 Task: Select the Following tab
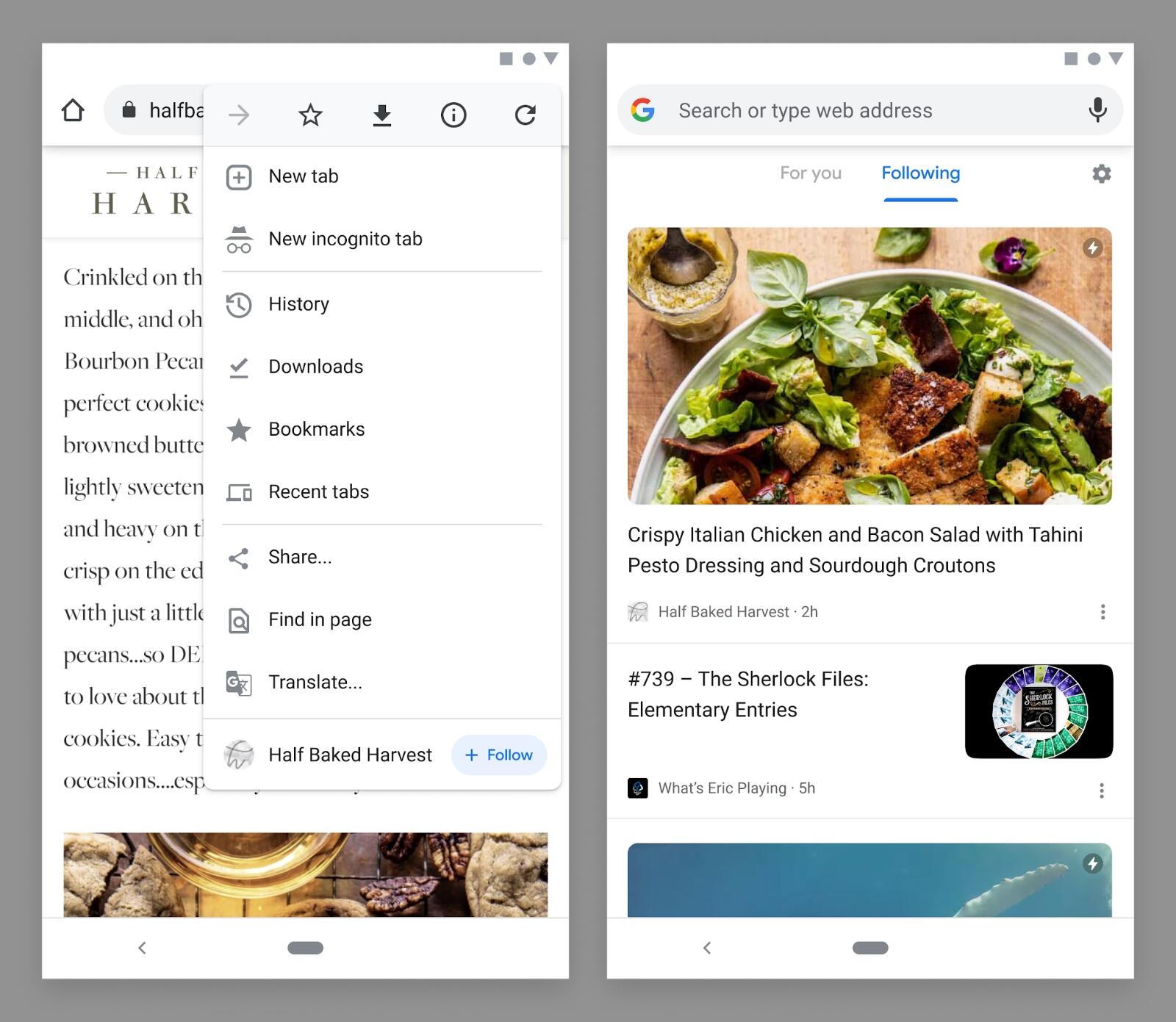(x=920, y=173)
